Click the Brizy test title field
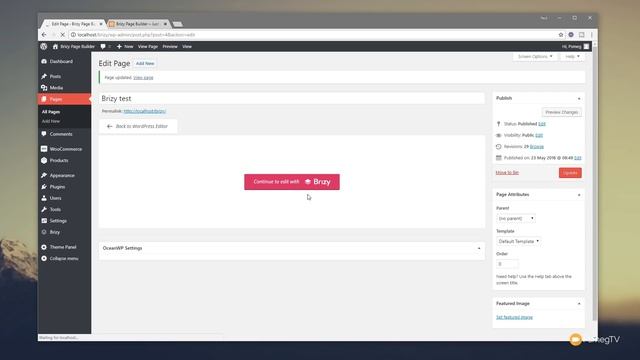The image size is (640, 360). point(292,98)
